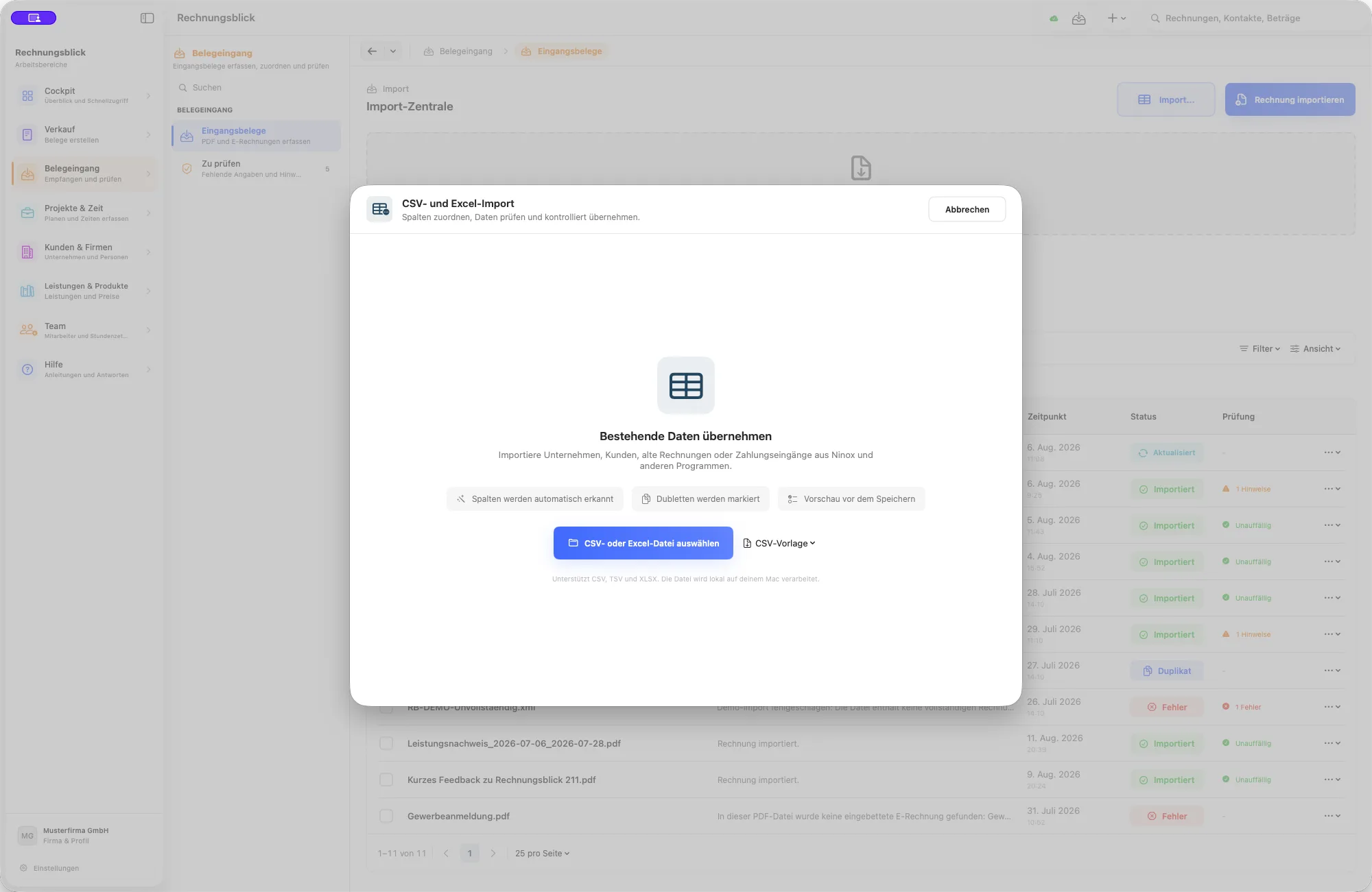The width and height of the screenshot is (1372, 892).
Task: Tick the checkbox for Gewerbeanmeldung.pdf
Action: [x=387, y=817]
